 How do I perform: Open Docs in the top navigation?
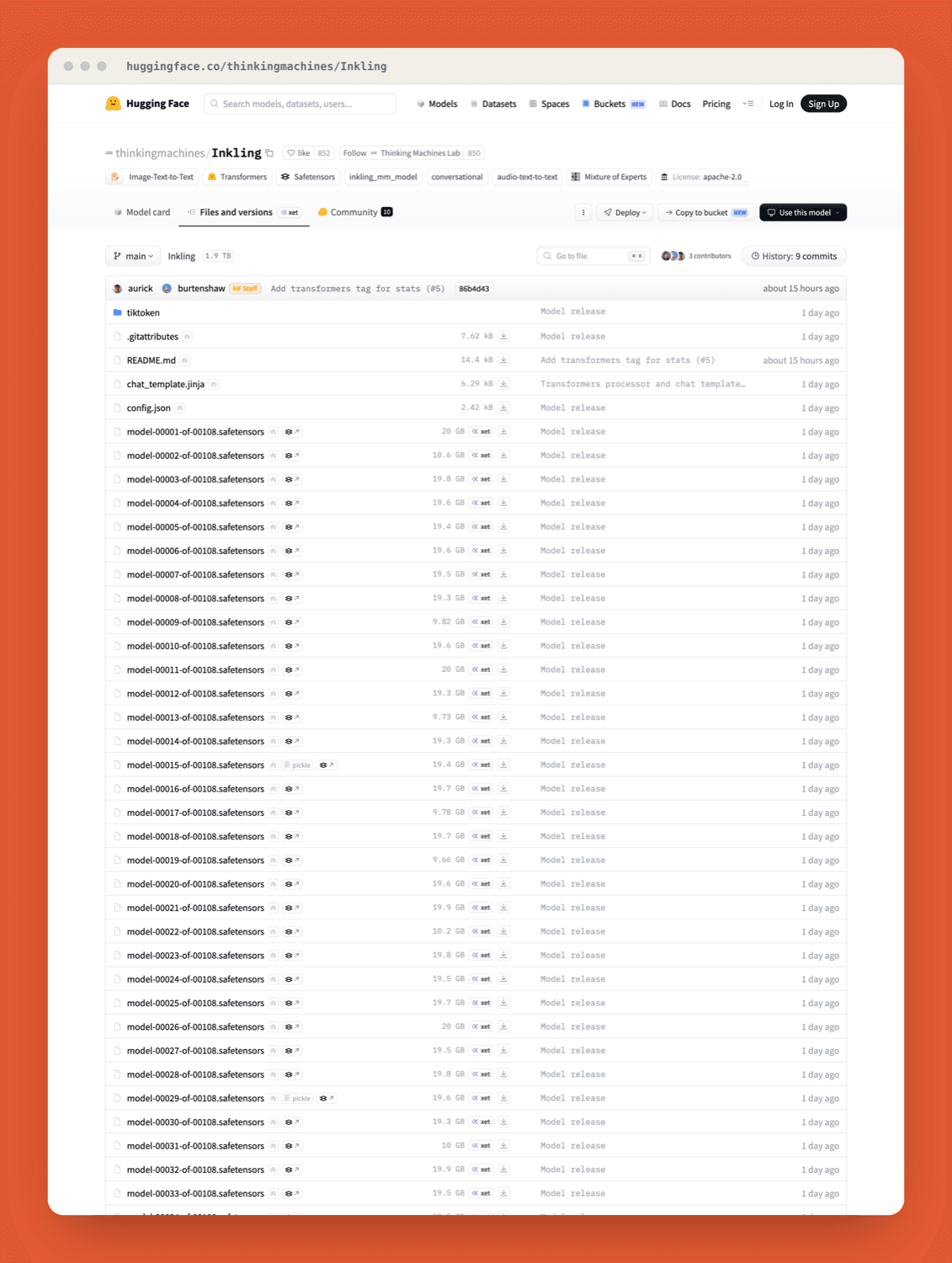pyautogui.click(x=674, y=104)
